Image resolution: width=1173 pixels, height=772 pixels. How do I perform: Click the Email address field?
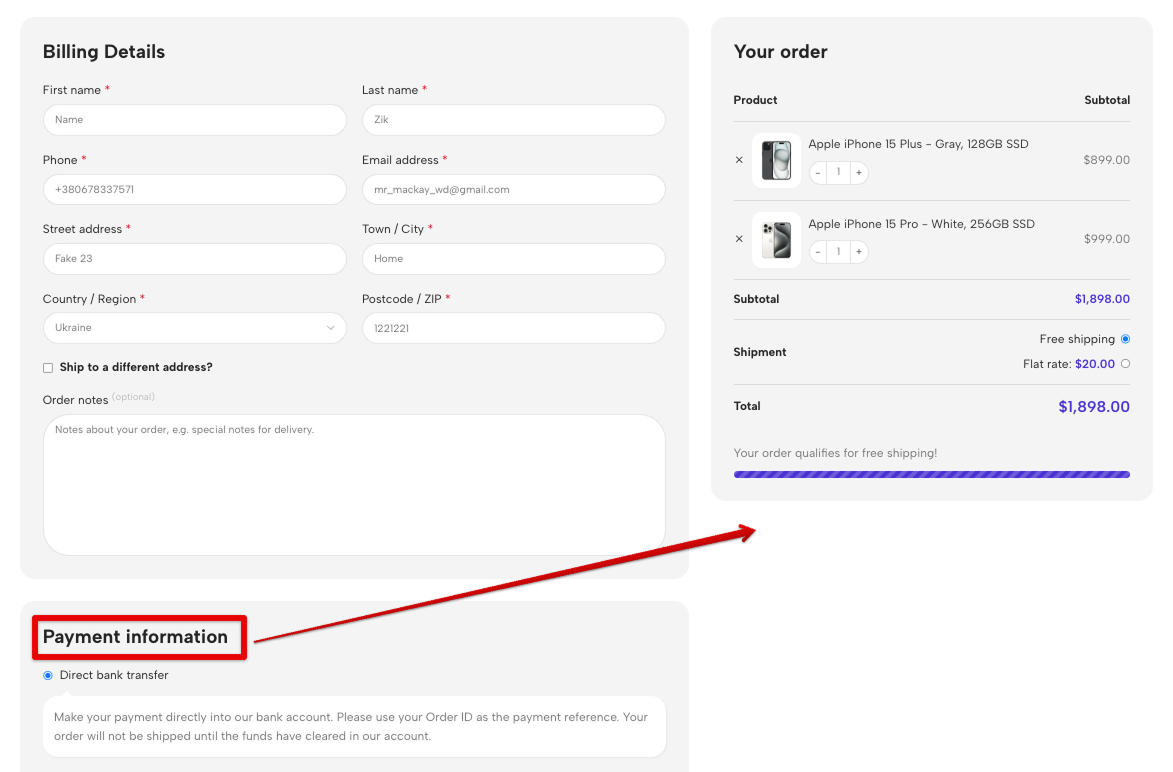click(513, 189)
